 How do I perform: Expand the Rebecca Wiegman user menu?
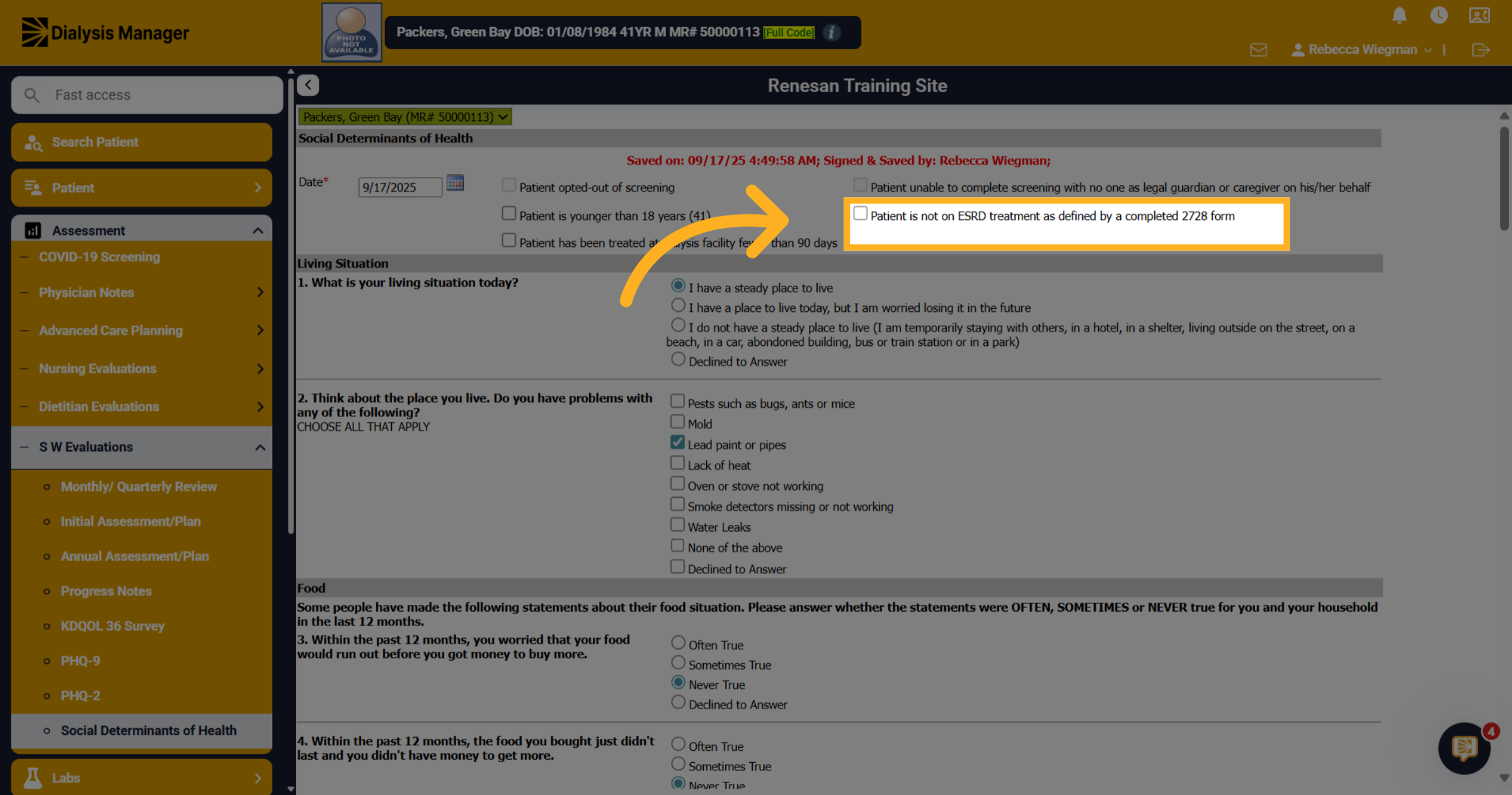pos(1361,50)
